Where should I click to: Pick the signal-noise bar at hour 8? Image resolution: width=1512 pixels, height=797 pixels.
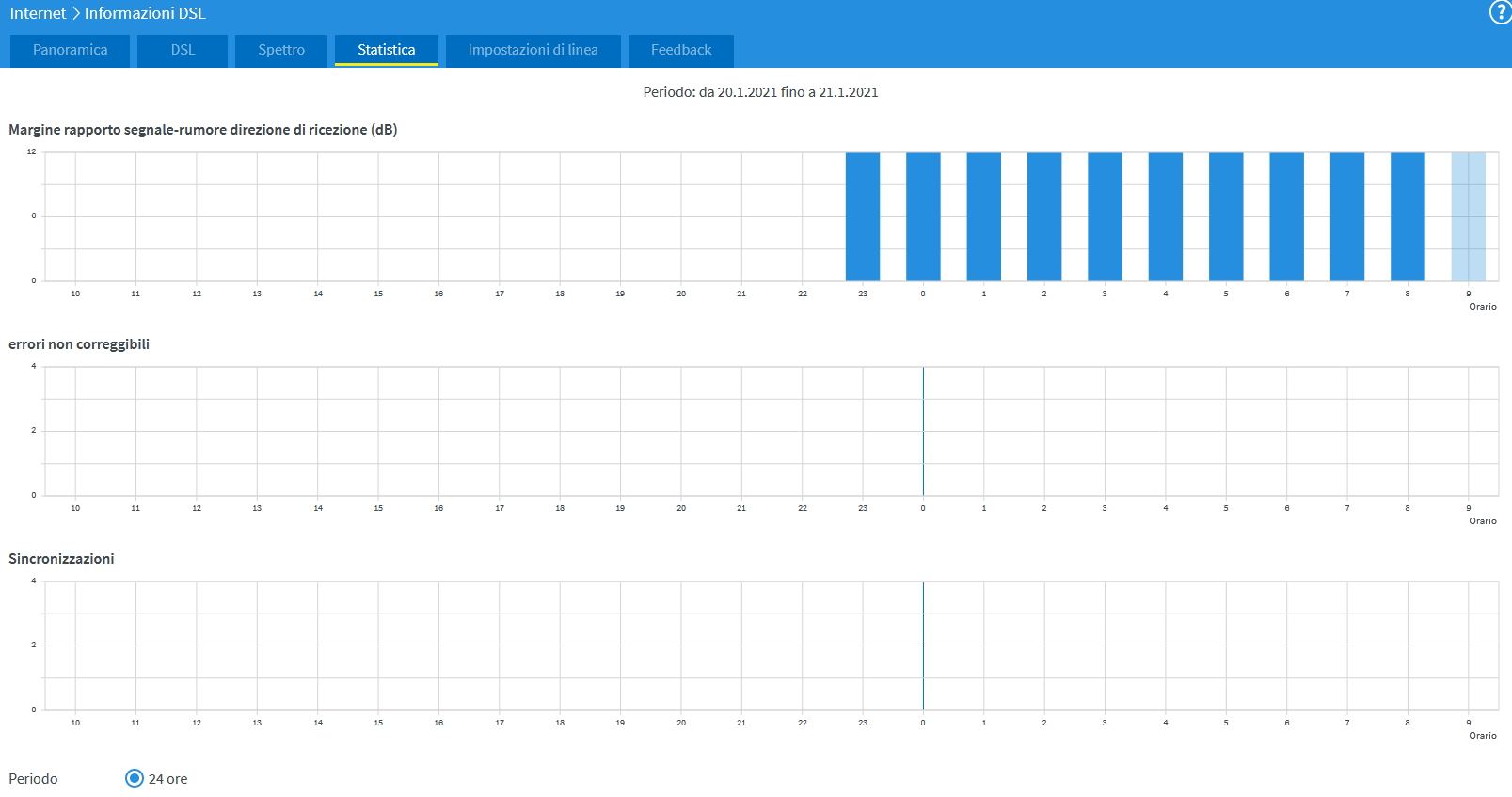tap(1408, 216)
